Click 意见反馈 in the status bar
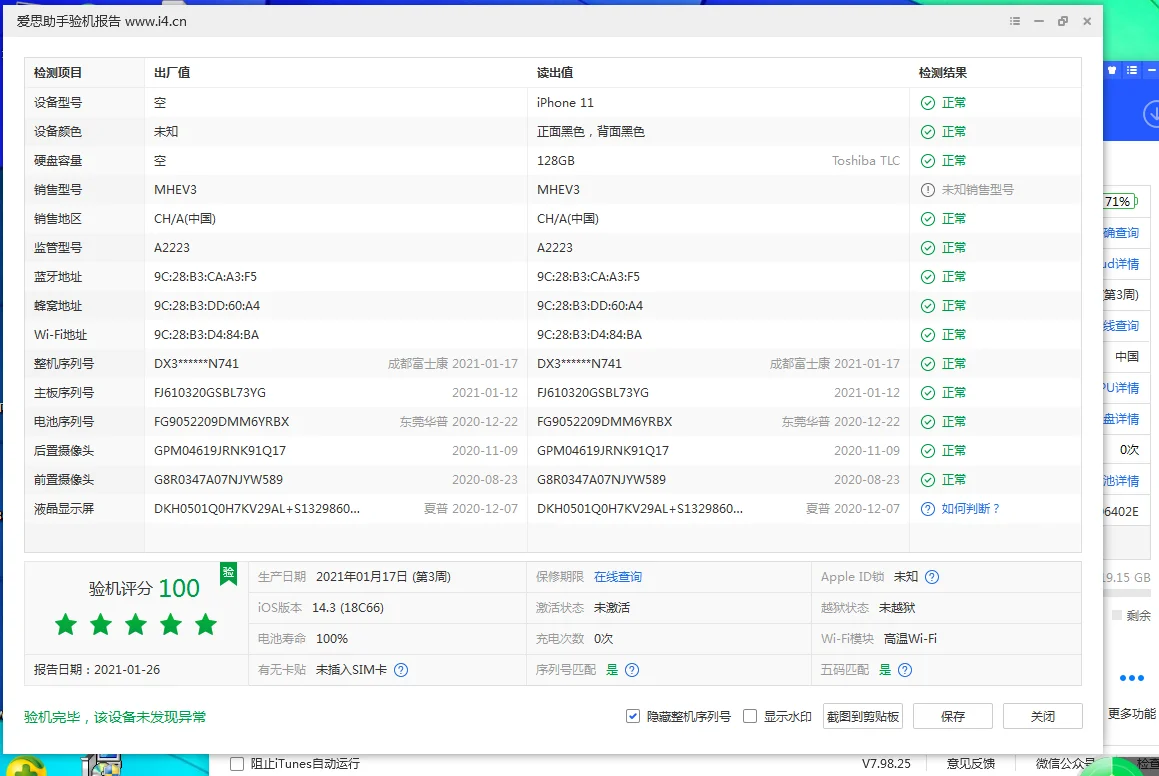Screen dimensions: 1159x776 pos(971,763)
